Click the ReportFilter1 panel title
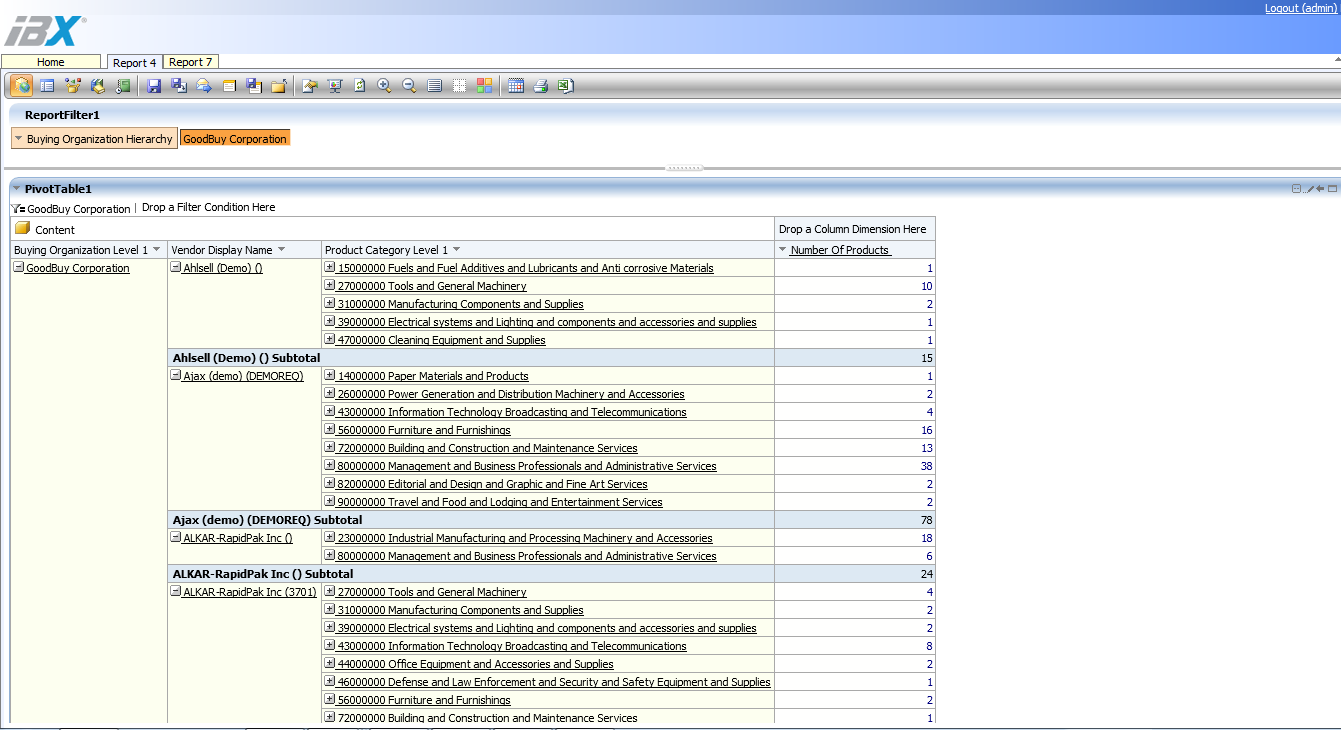The height and width of the screenshot is (730, 1341). (62, 115)
